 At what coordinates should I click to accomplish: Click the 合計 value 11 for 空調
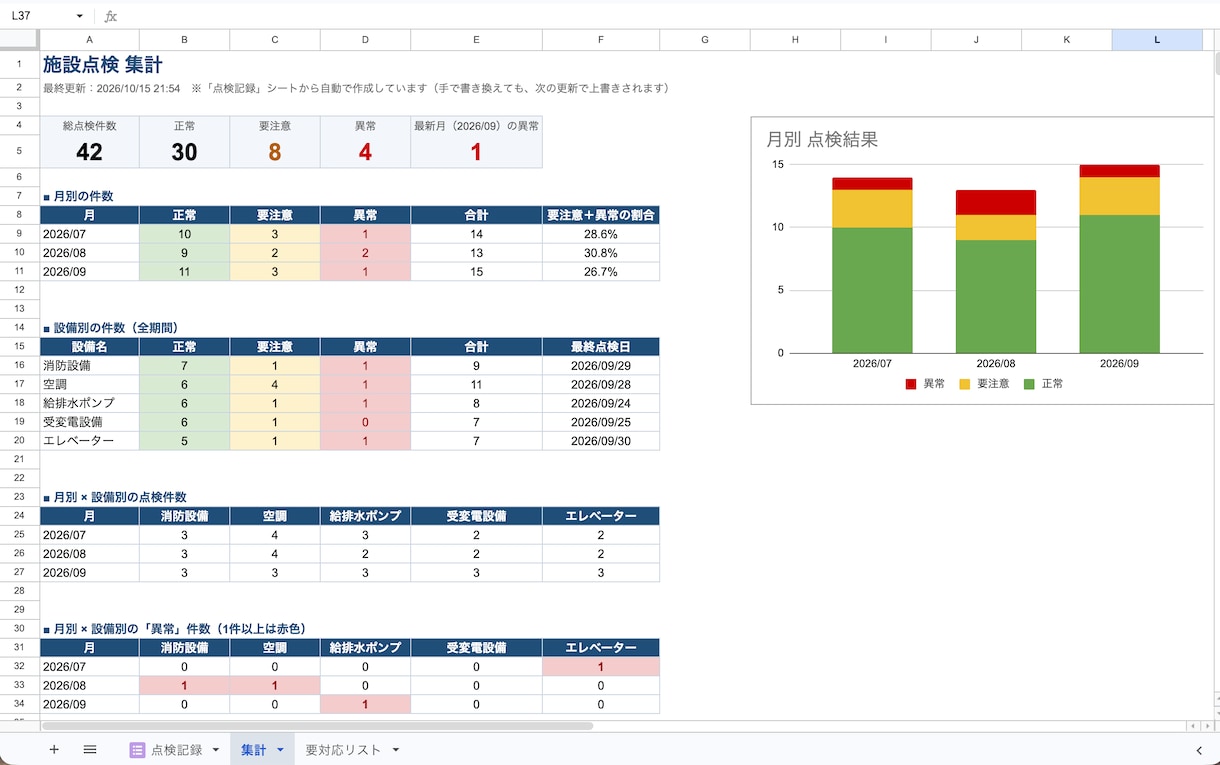click(x=476, y=385)
